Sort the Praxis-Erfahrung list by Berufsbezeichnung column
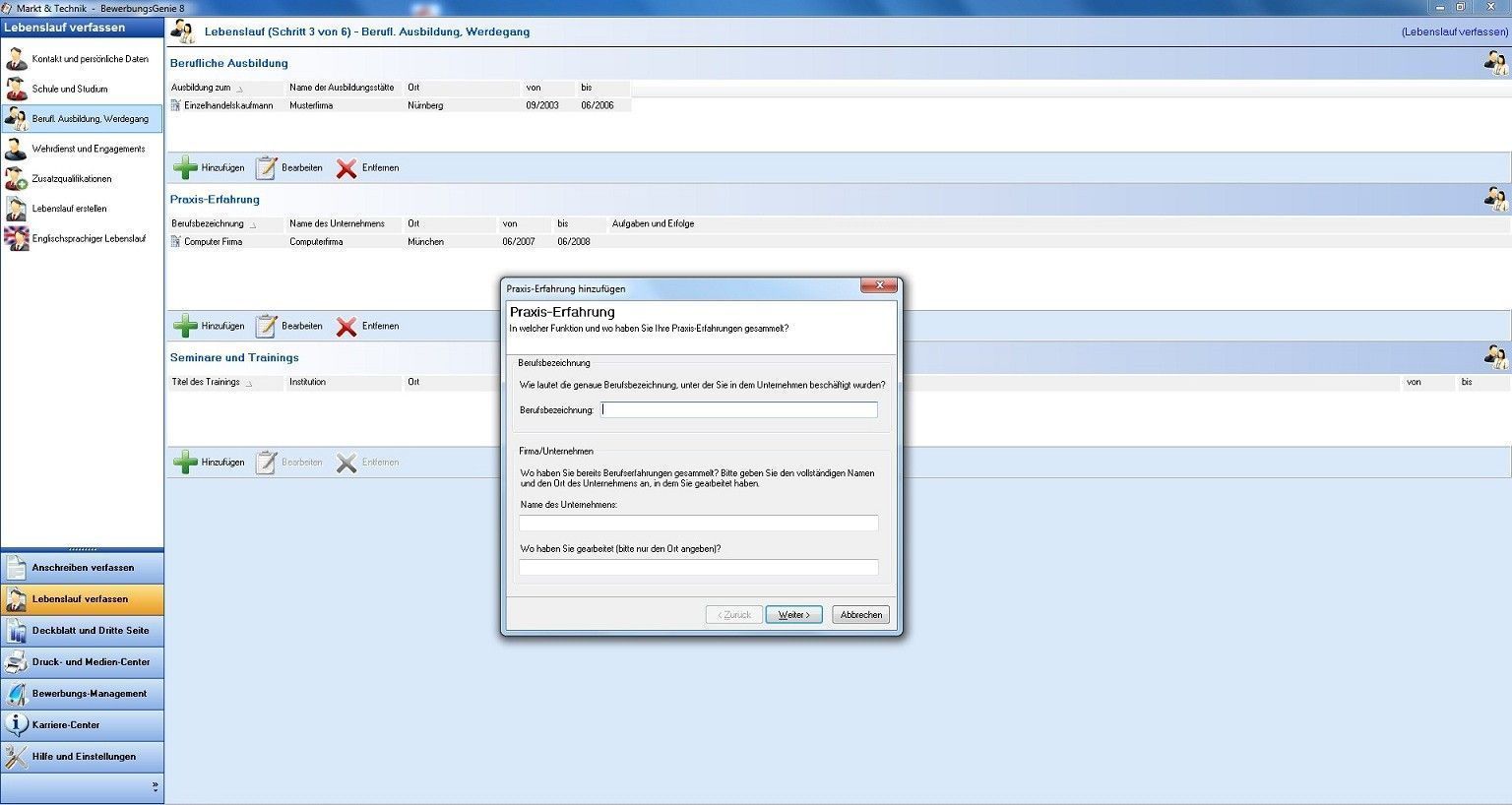This screenshot has height=805, width=1512. 208,224
